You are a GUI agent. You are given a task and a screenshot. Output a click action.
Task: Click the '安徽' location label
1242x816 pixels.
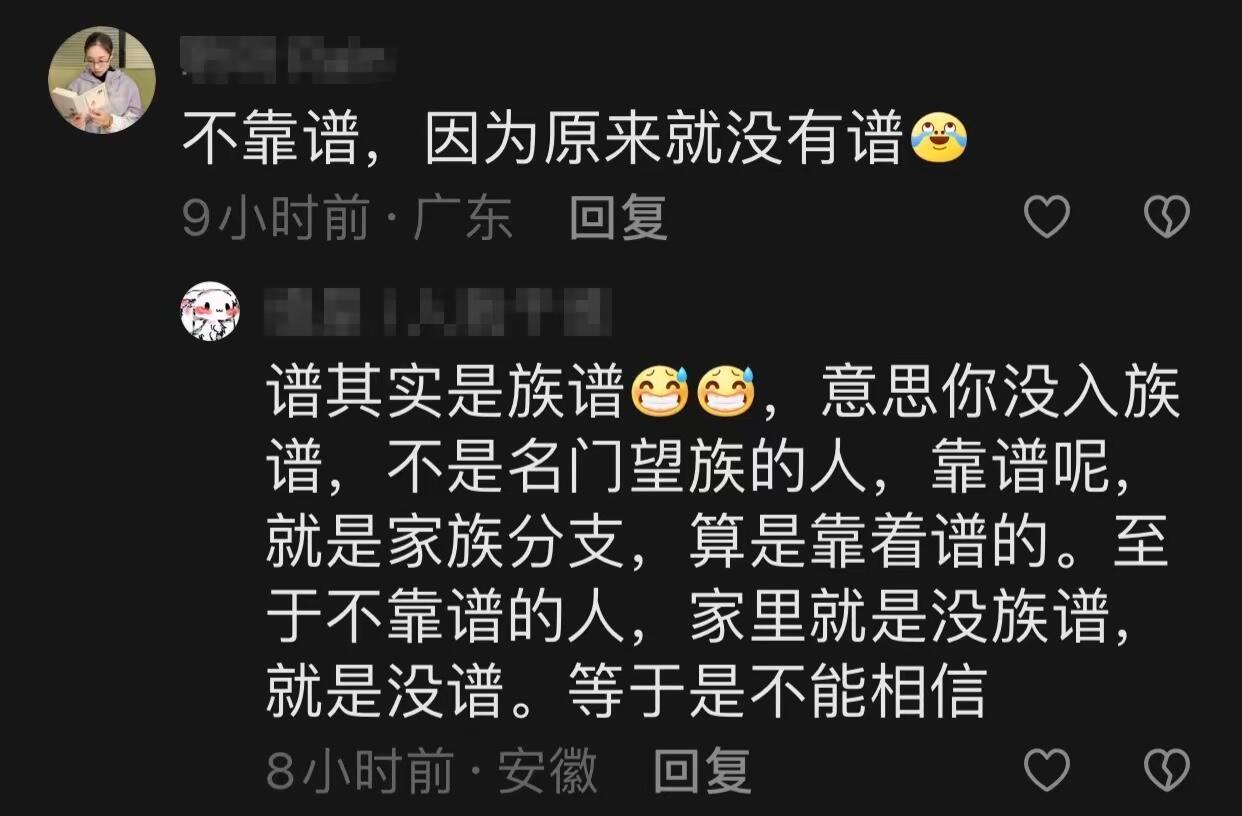[x=548, y=771]
